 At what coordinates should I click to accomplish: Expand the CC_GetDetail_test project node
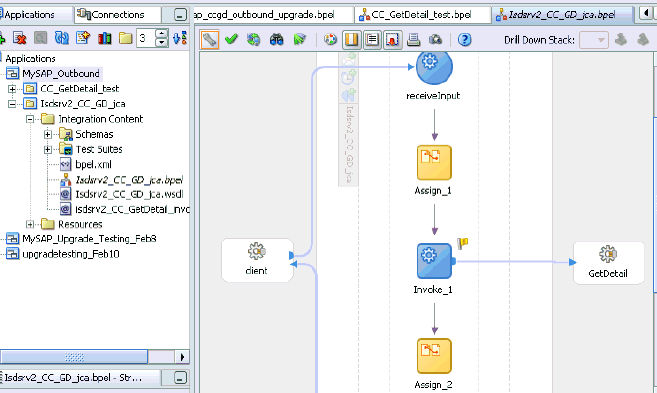12,89
